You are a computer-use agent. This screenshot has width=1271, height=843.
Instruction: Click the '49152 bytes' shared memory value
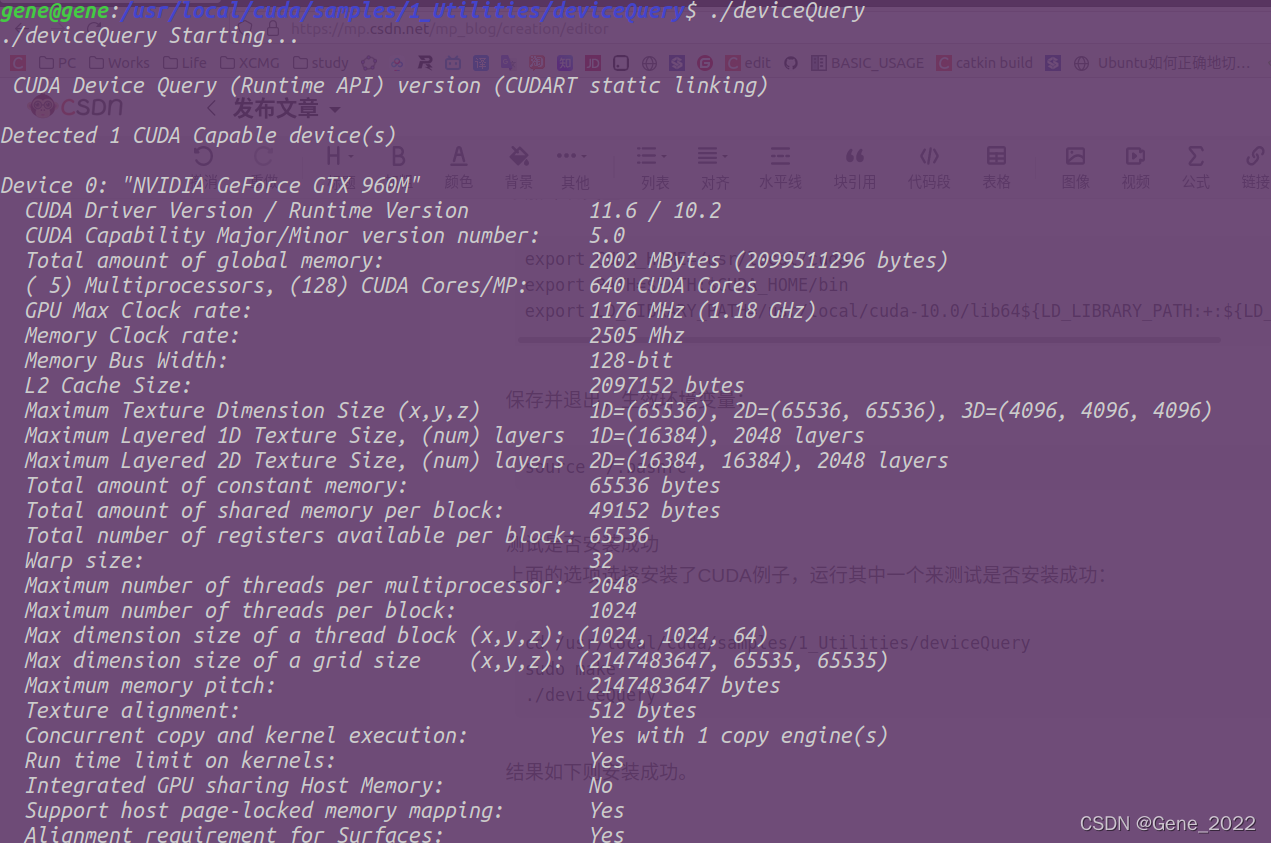(x=655, y=510)
